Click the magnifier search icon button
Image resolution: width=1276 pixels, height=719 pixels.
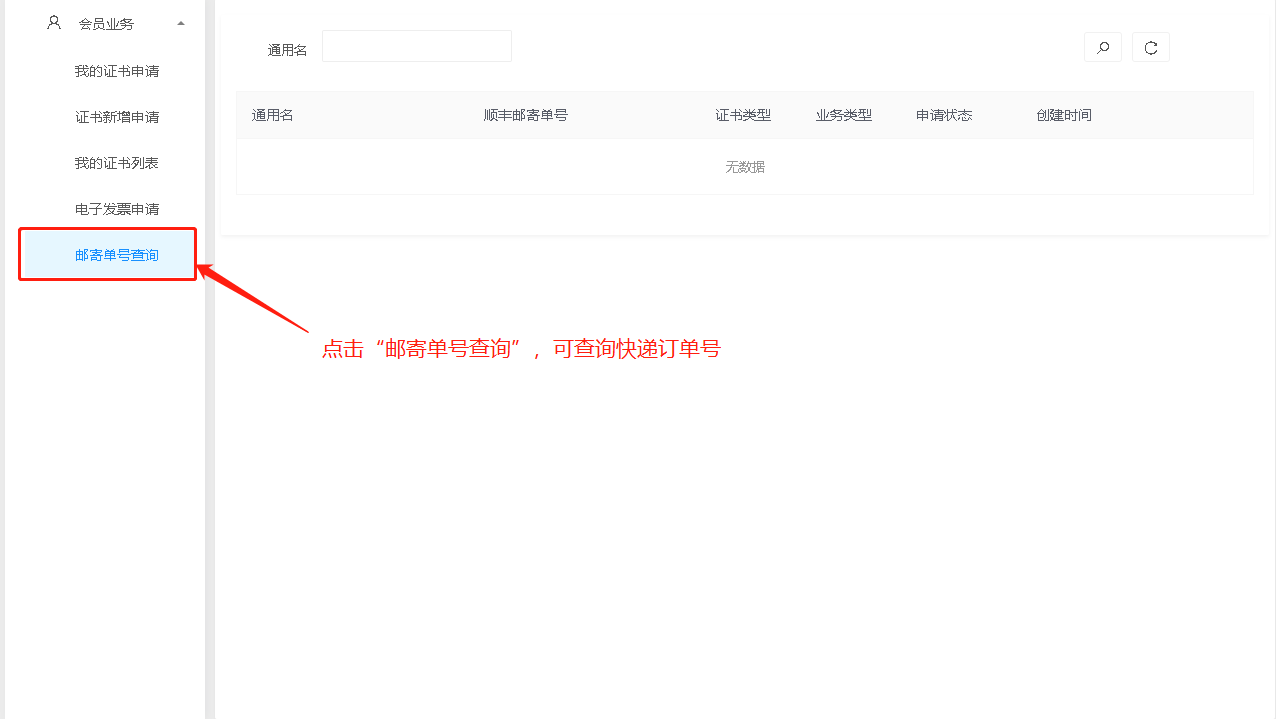(x=1102, y=47)
